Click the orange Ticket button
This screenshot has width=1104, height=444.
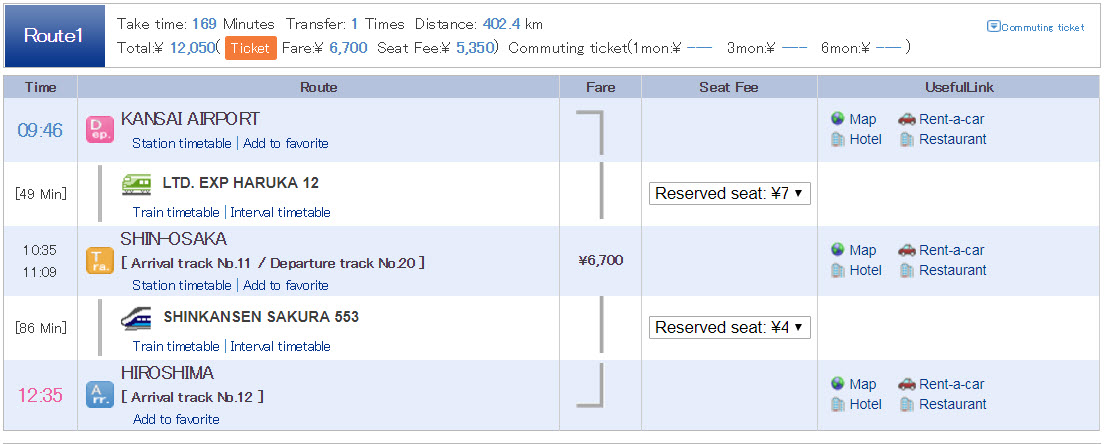(251, 48)
